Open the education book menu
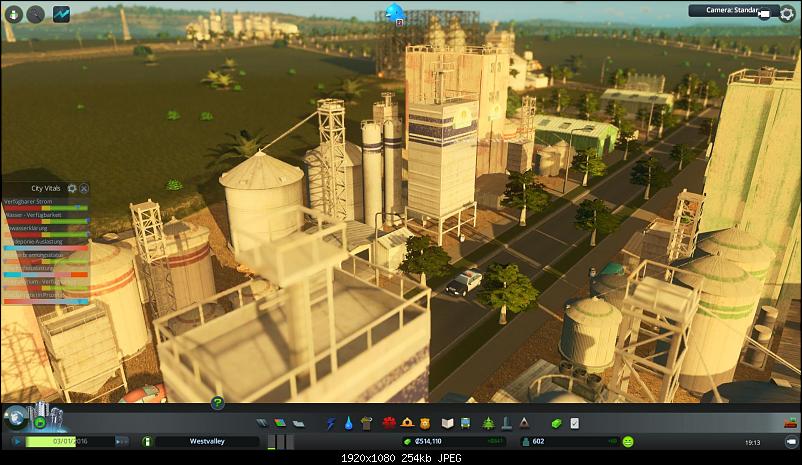 [x=448, y=423]
